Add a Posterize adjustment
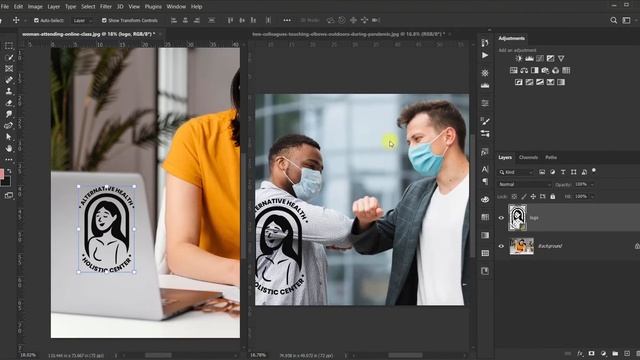The image size is (640, 360). click(x=529, y=82)
